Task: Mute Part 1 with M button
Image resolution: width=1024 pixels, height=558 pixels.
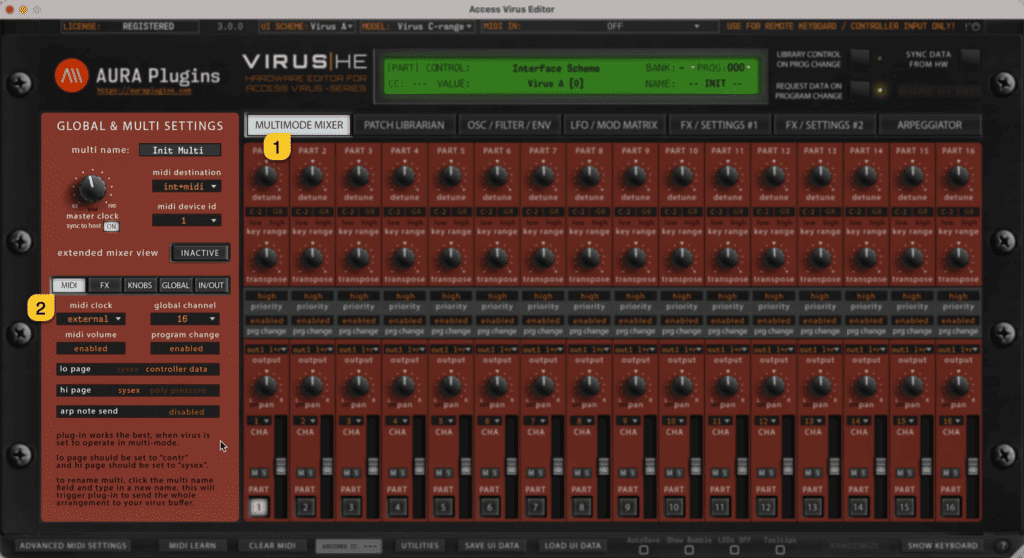Action: (x=255, y=472)
